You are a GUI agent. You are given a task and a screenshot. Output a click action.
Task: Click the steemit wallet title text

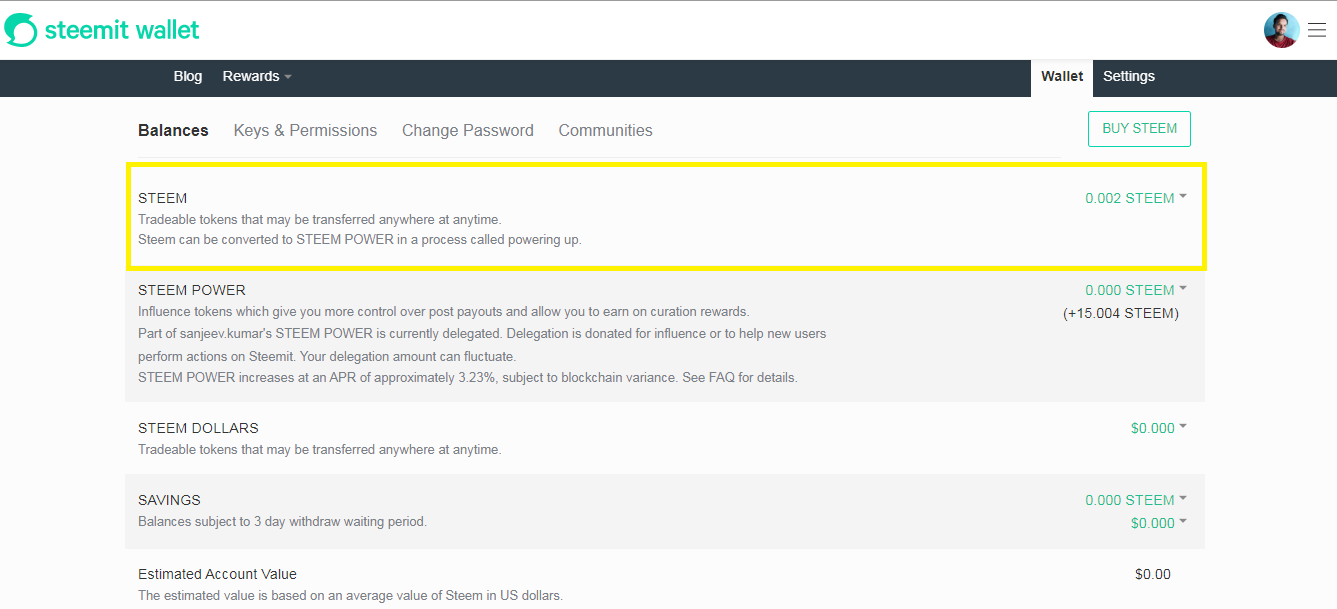(x=122, y=30)
